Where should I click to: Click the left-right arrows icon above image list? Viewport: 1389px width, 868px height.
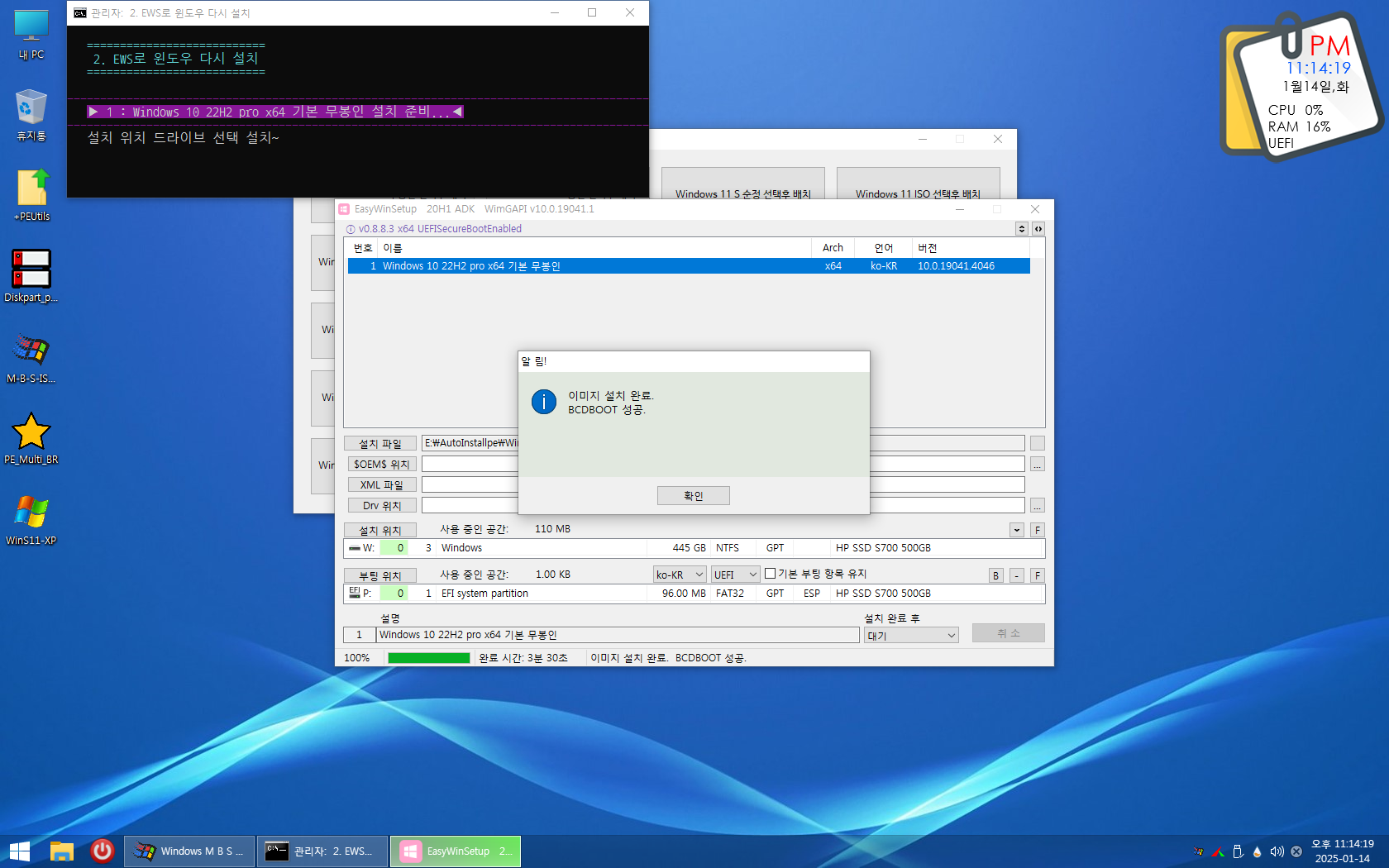click(1038, 229)
